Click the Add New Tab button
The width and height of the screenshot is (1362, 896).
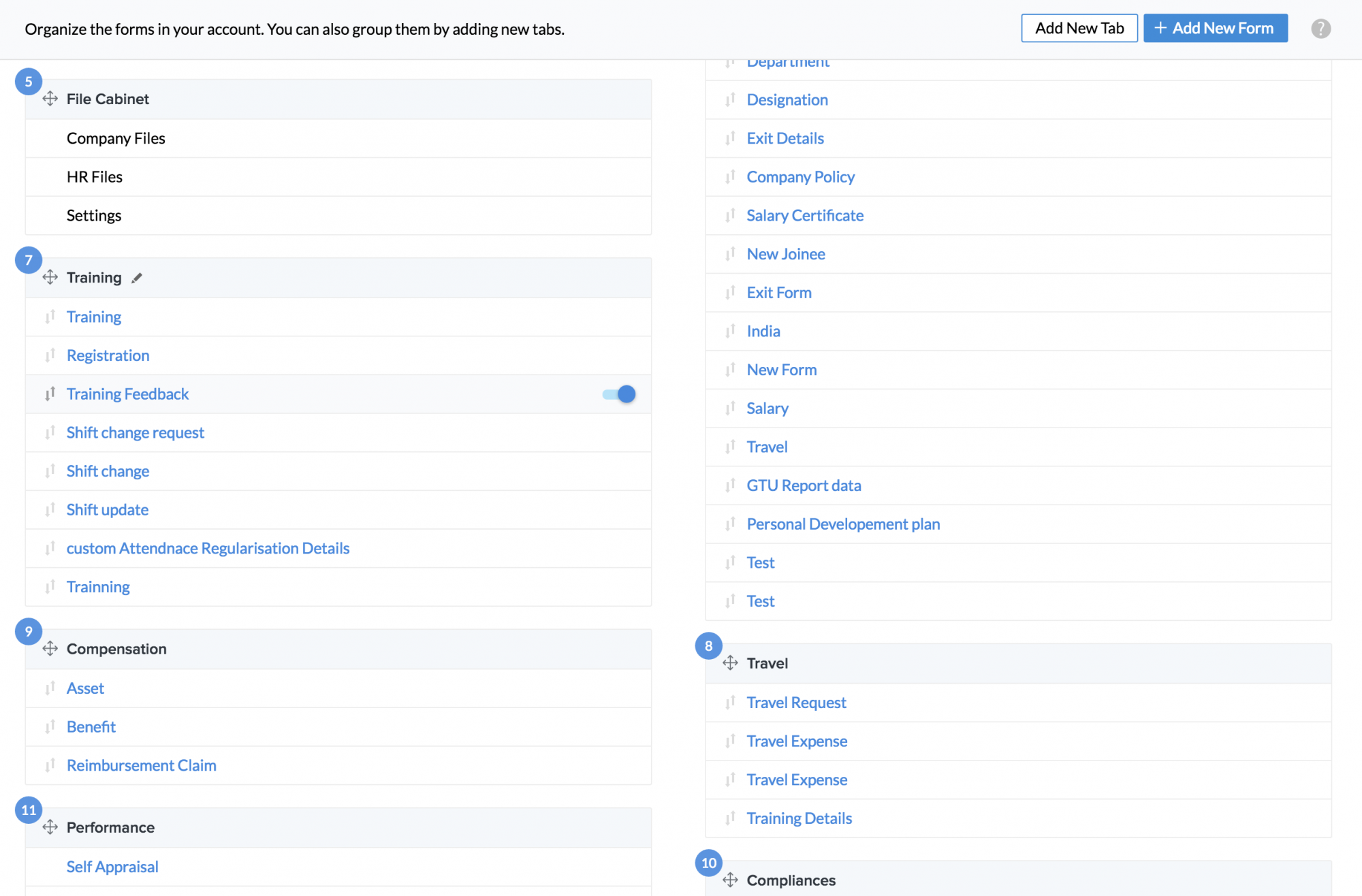(x=1079, y=29)
